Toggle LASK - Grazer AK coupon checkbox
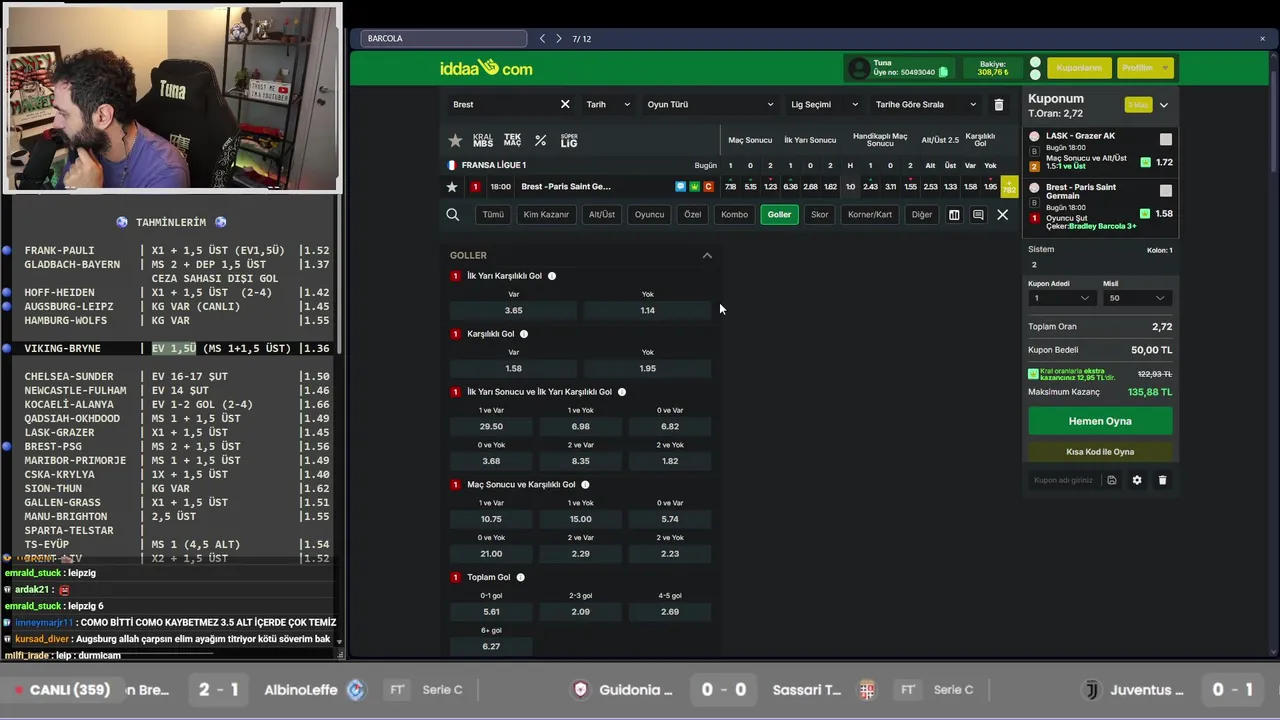 click(1165, 139)
